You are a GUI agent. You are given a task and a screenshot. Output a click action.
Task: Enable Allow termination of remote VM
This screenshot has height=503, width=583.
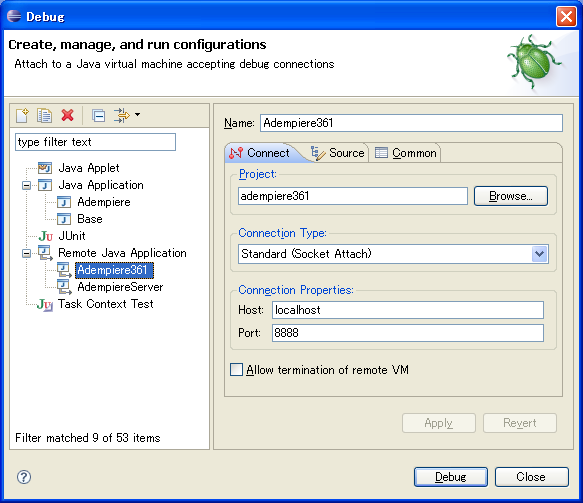[236, 370]
